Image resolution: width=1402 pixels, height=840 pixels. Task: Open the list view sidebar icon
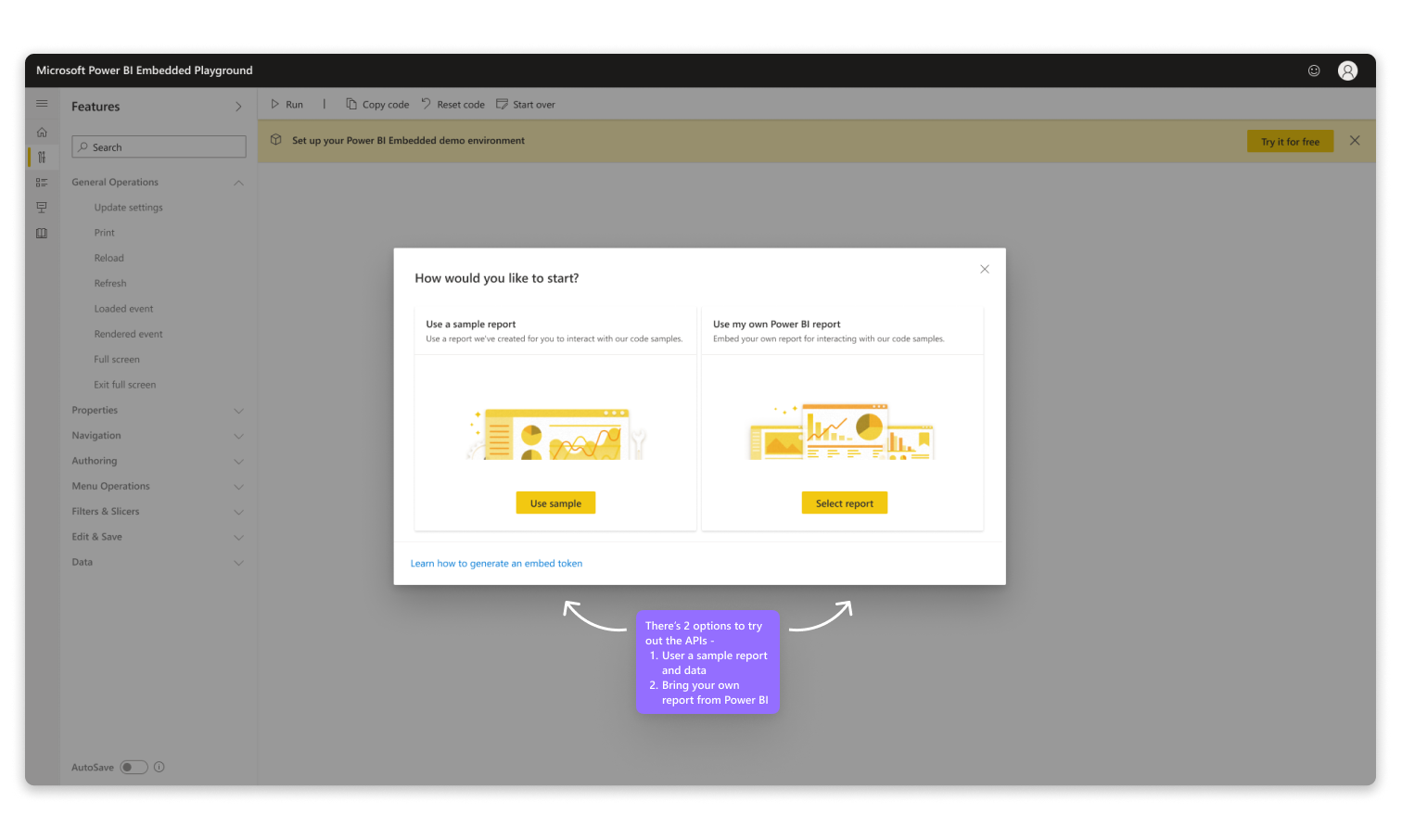click(x=42, y=183)
